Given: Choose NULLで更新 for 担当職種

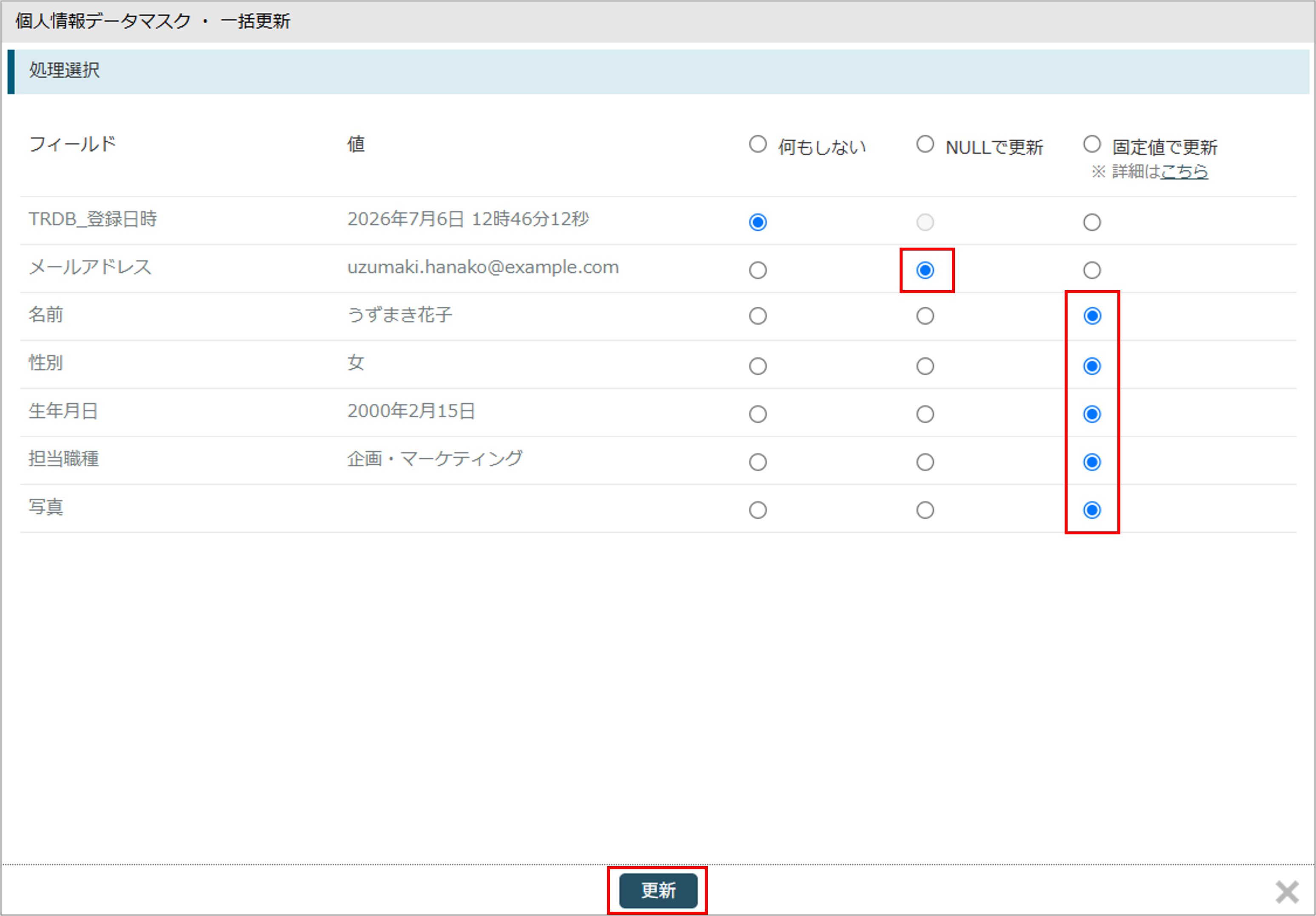Looking at the screenshot, I should [x=925, y=462].
